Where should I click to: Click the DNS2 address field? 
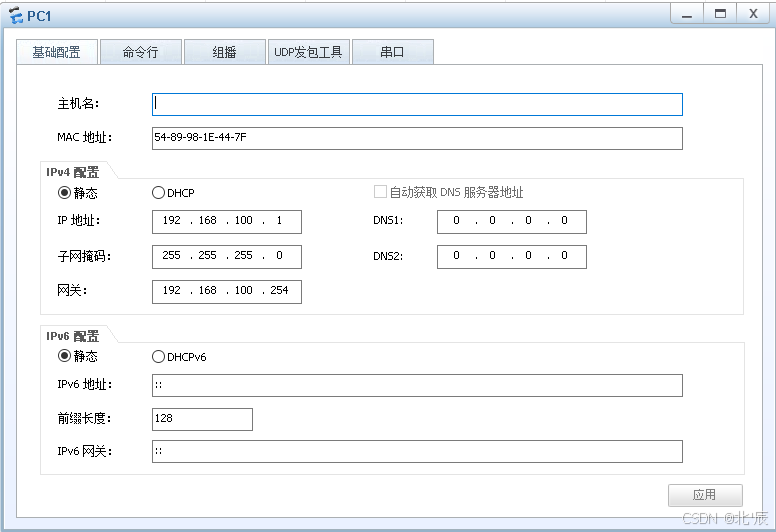[x=512, y=257]
